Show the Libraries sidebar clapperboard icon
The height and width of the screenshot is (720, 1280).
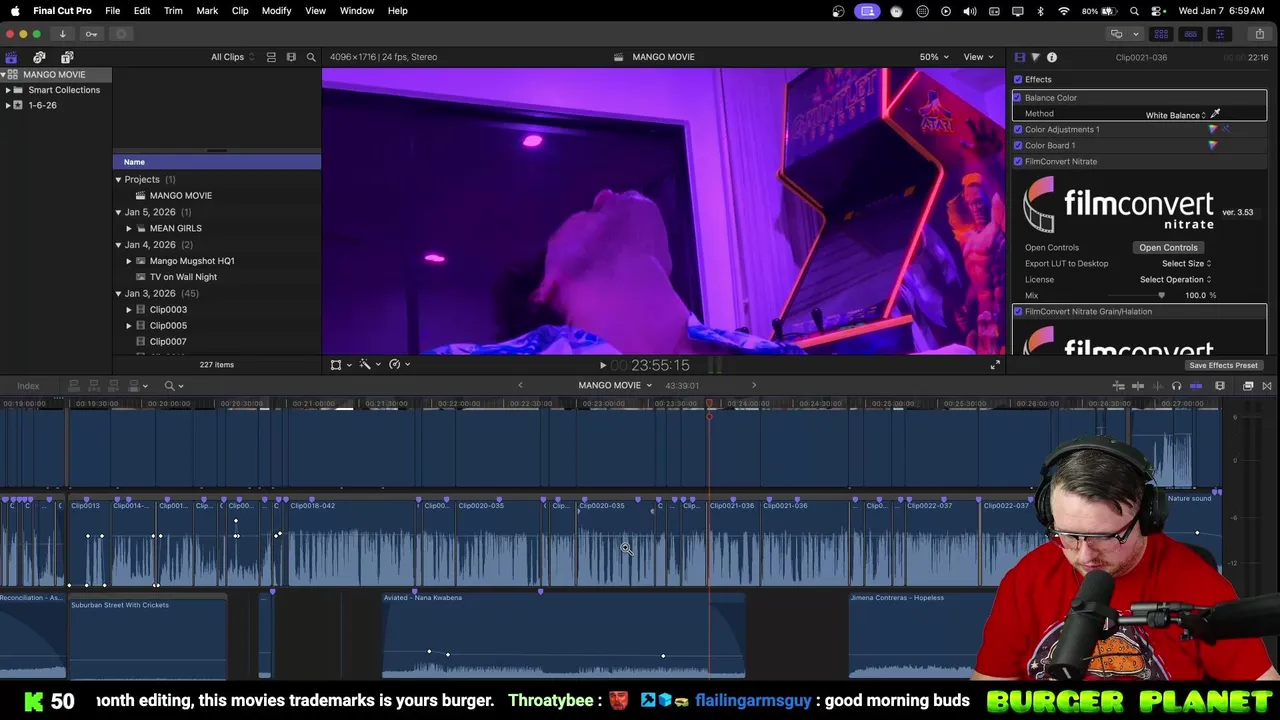11,57
